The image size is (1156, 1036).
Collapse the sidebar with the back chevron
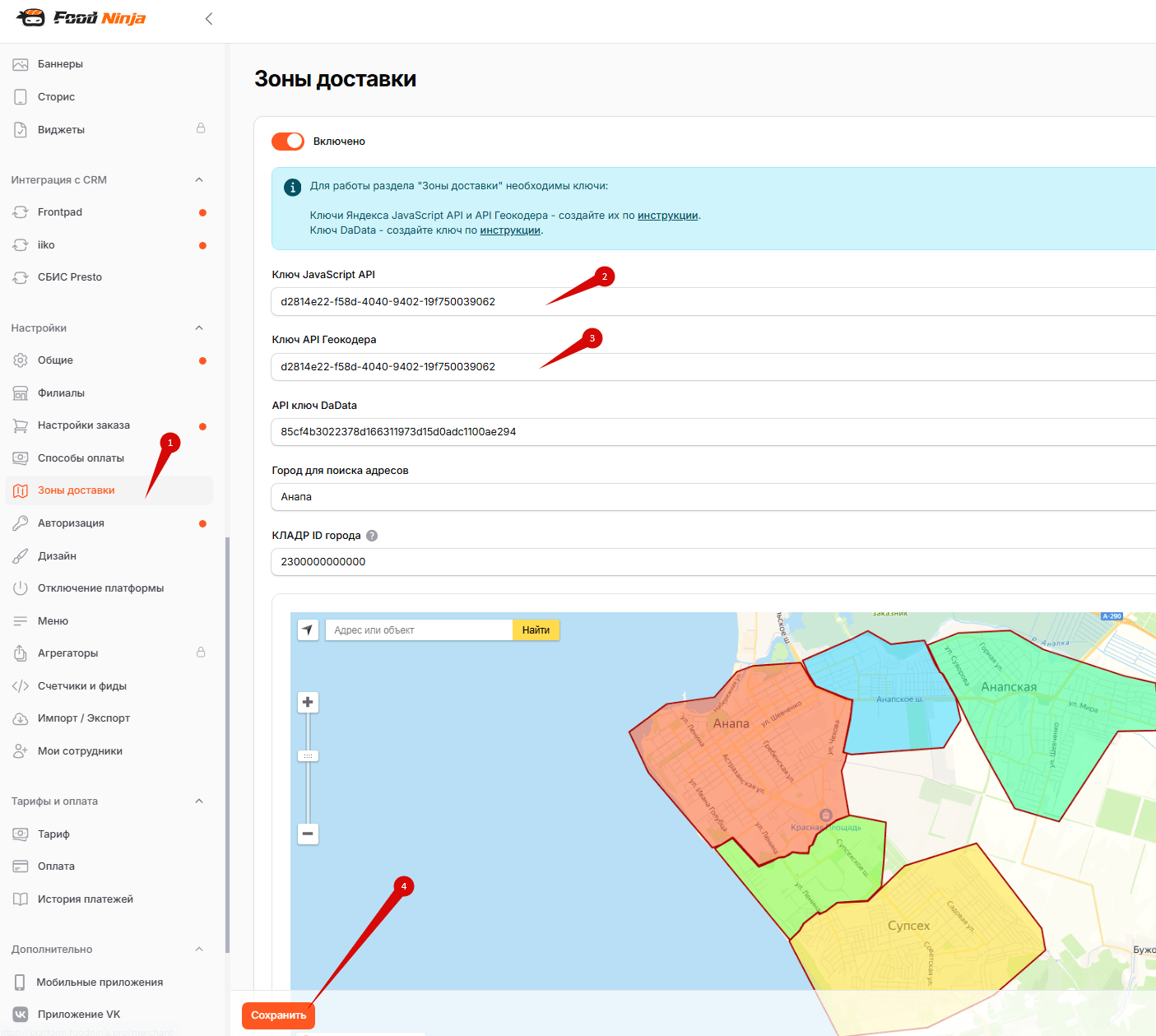[209, 19]
